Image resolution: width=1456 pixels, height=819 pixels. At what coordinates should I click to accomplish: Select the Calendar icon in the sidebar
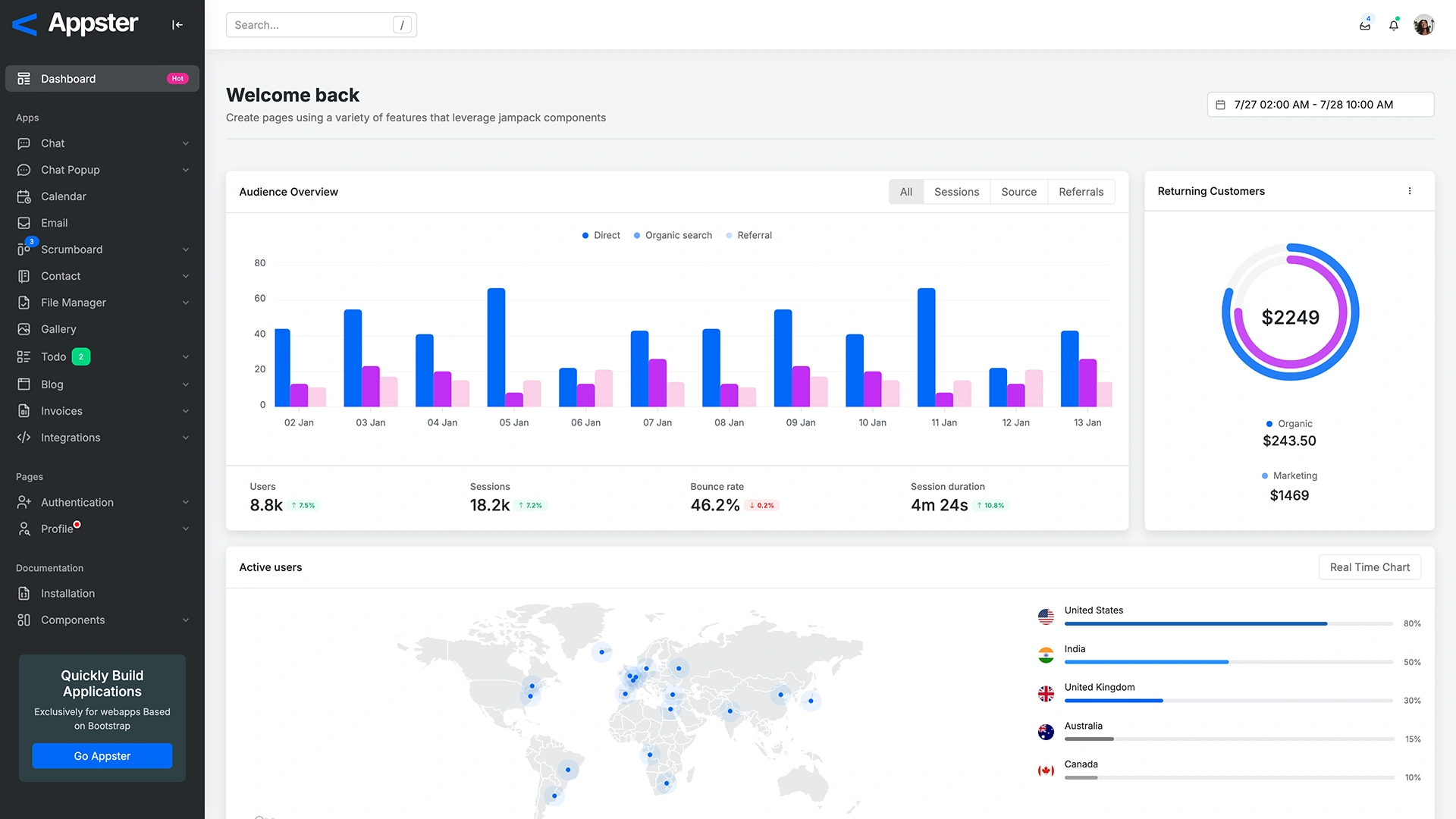click(25, 196)
